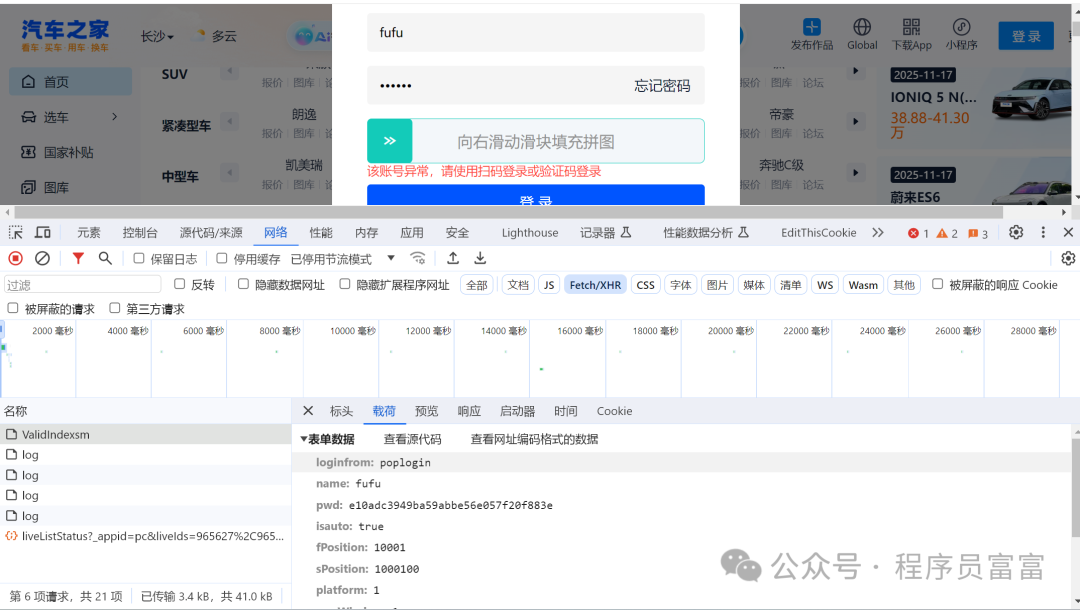The width and height of the screenshot is (1080, 610).
Task: Click 查看网址编码格式的数据 link
Action: (x=534, y=439)
